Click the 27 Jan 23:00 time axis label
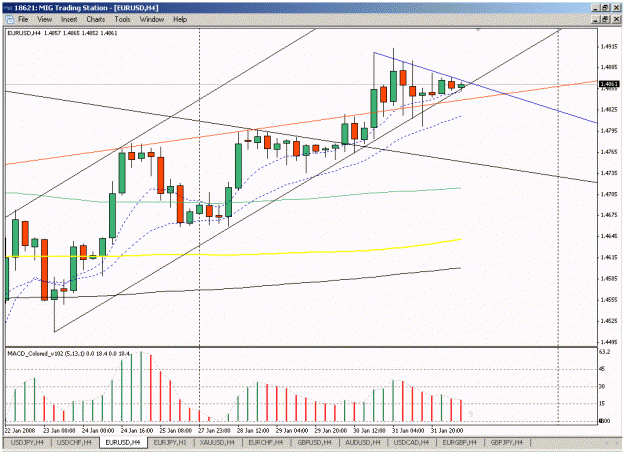Image resolution: width=625 pixels, height=452 pixels. [214, 430]
